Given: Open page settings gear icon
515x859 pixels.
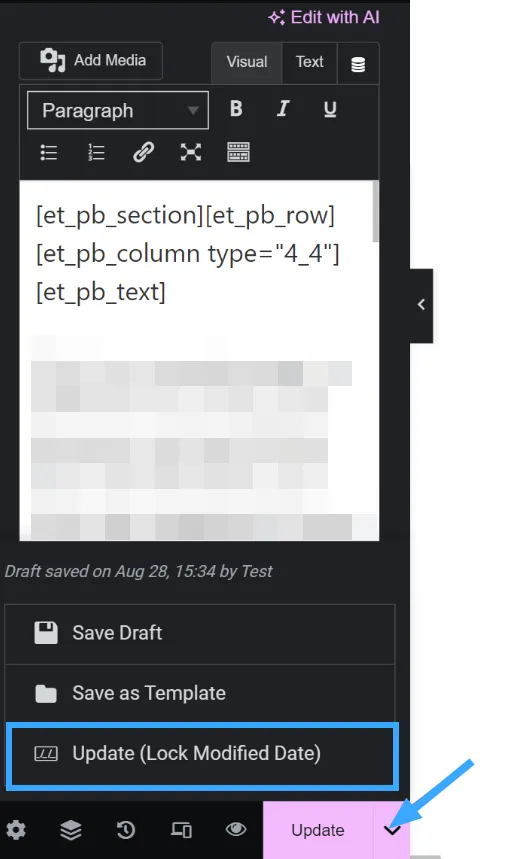Looking at the screenshot, I should coord(16,830).
